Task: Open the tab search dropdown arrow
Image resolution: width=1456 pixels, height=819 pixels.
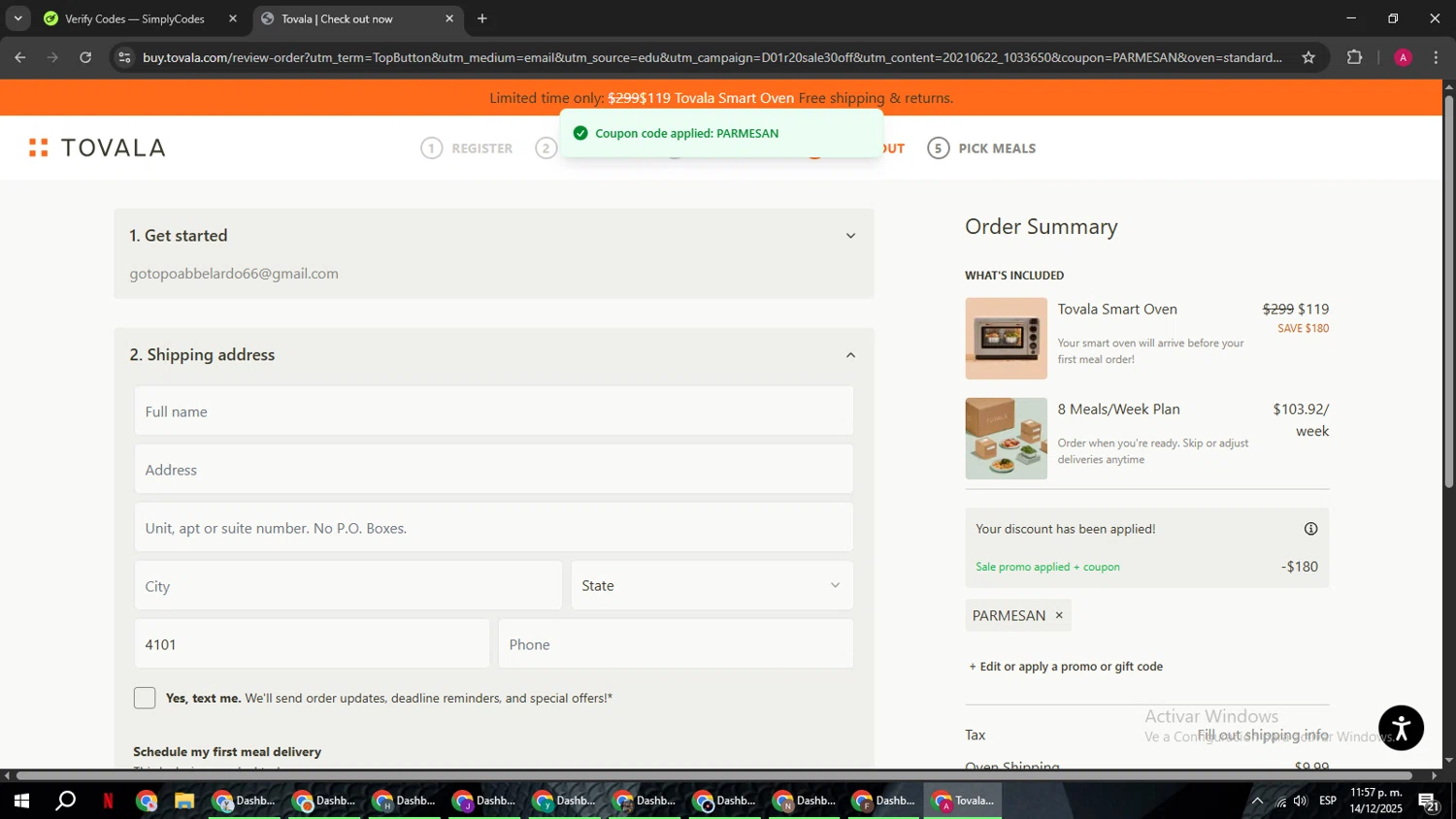Action: (17, 18)
